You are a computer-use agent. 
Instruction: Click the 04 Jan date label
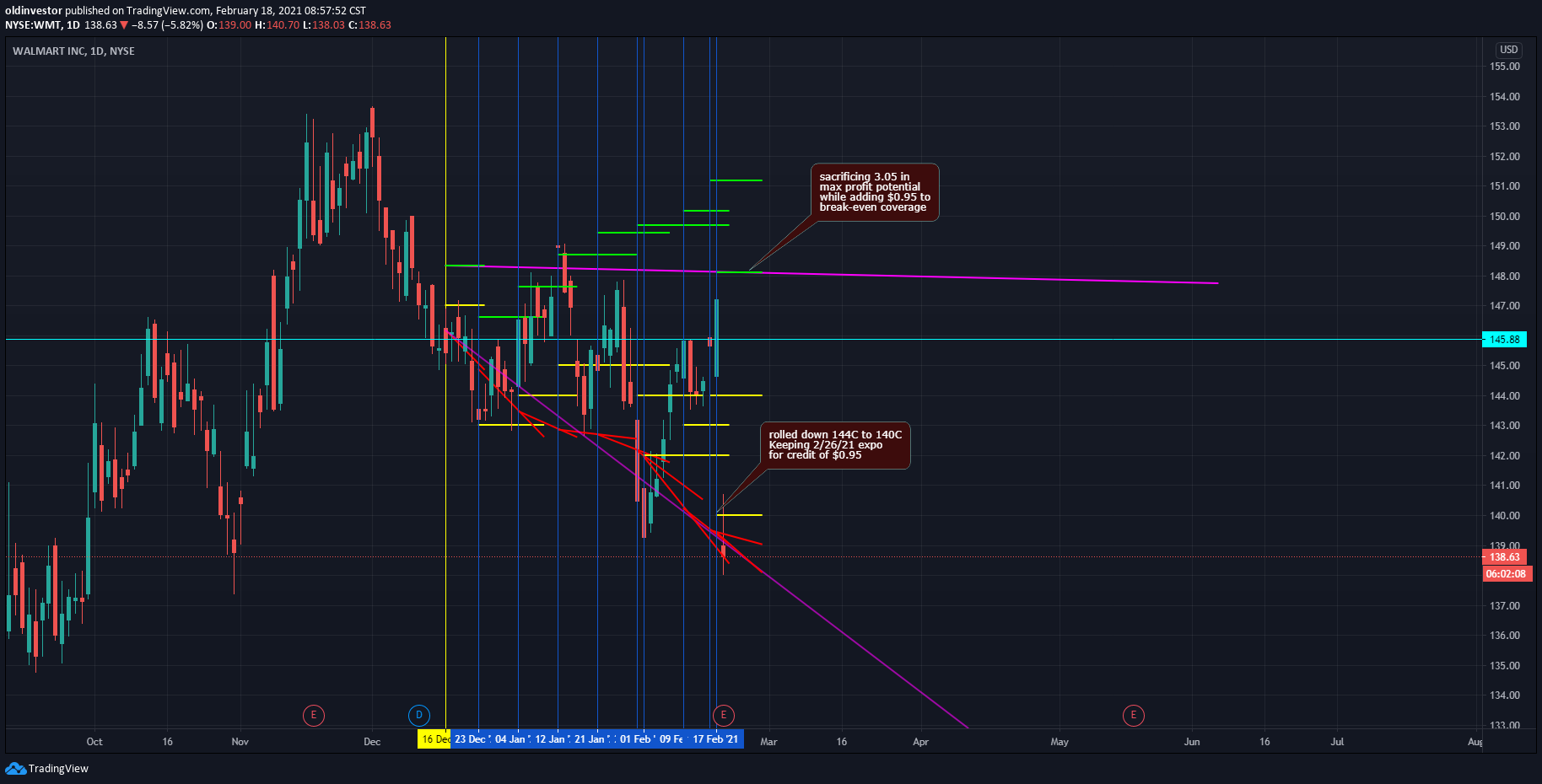coord(510,739)
